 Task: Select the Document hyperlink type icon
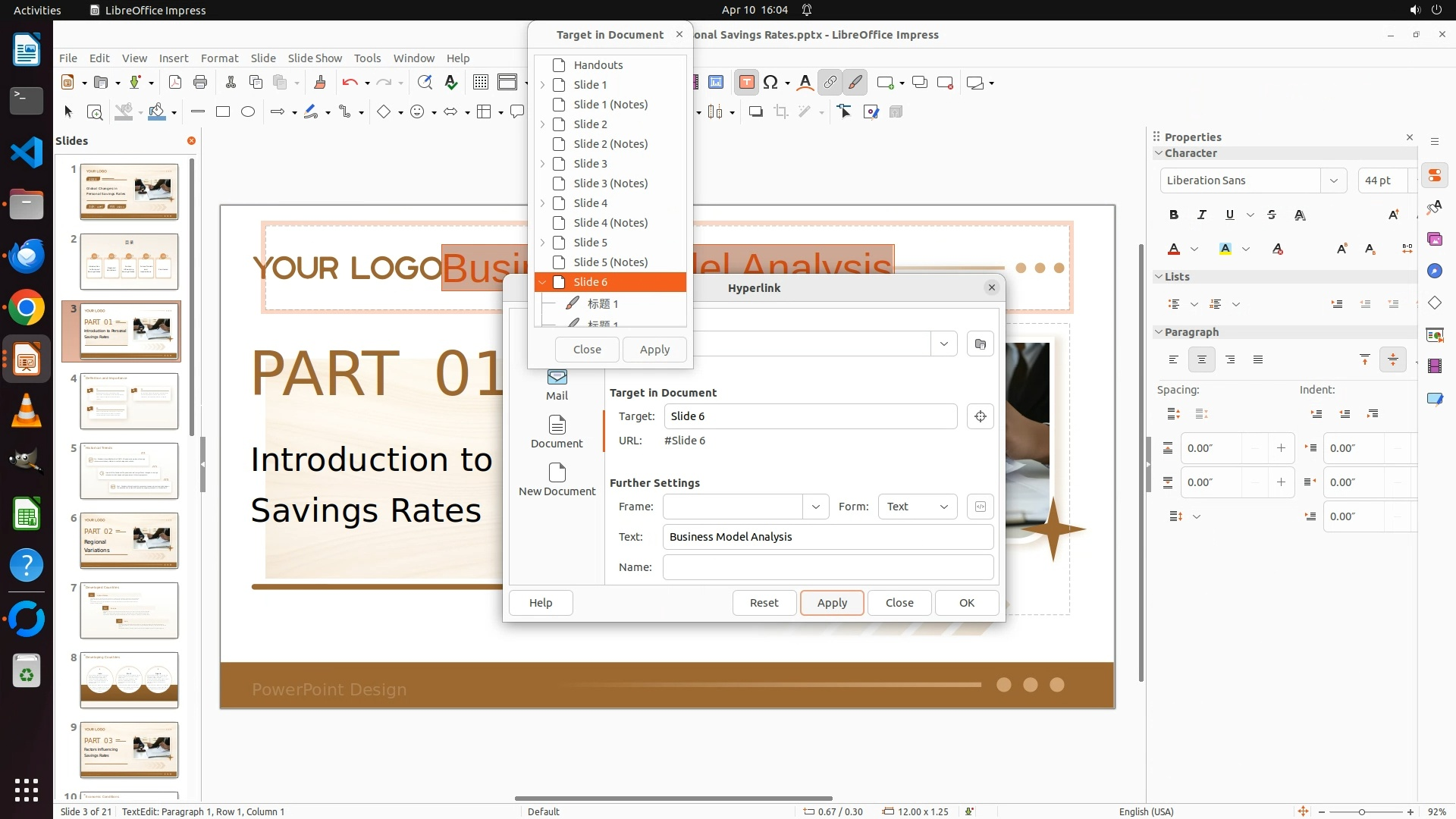[x=557, y=431]
